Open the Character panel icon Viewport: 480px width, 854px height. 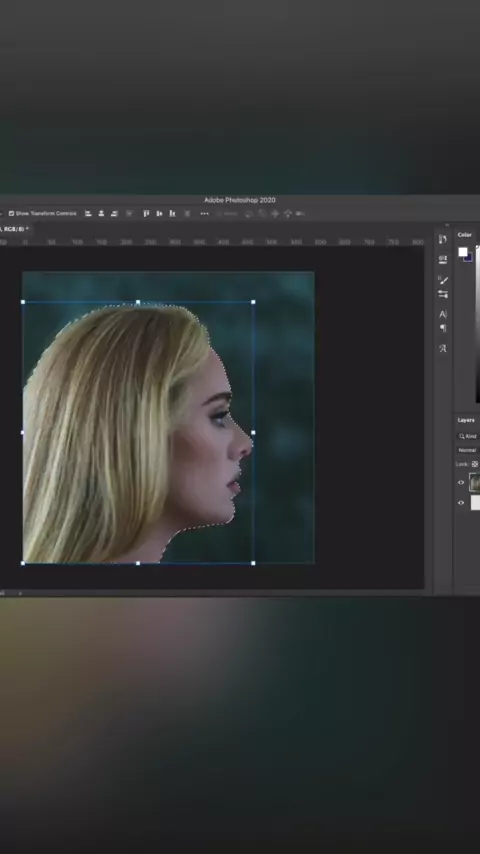pyautogui.click(x=442, y=314)
